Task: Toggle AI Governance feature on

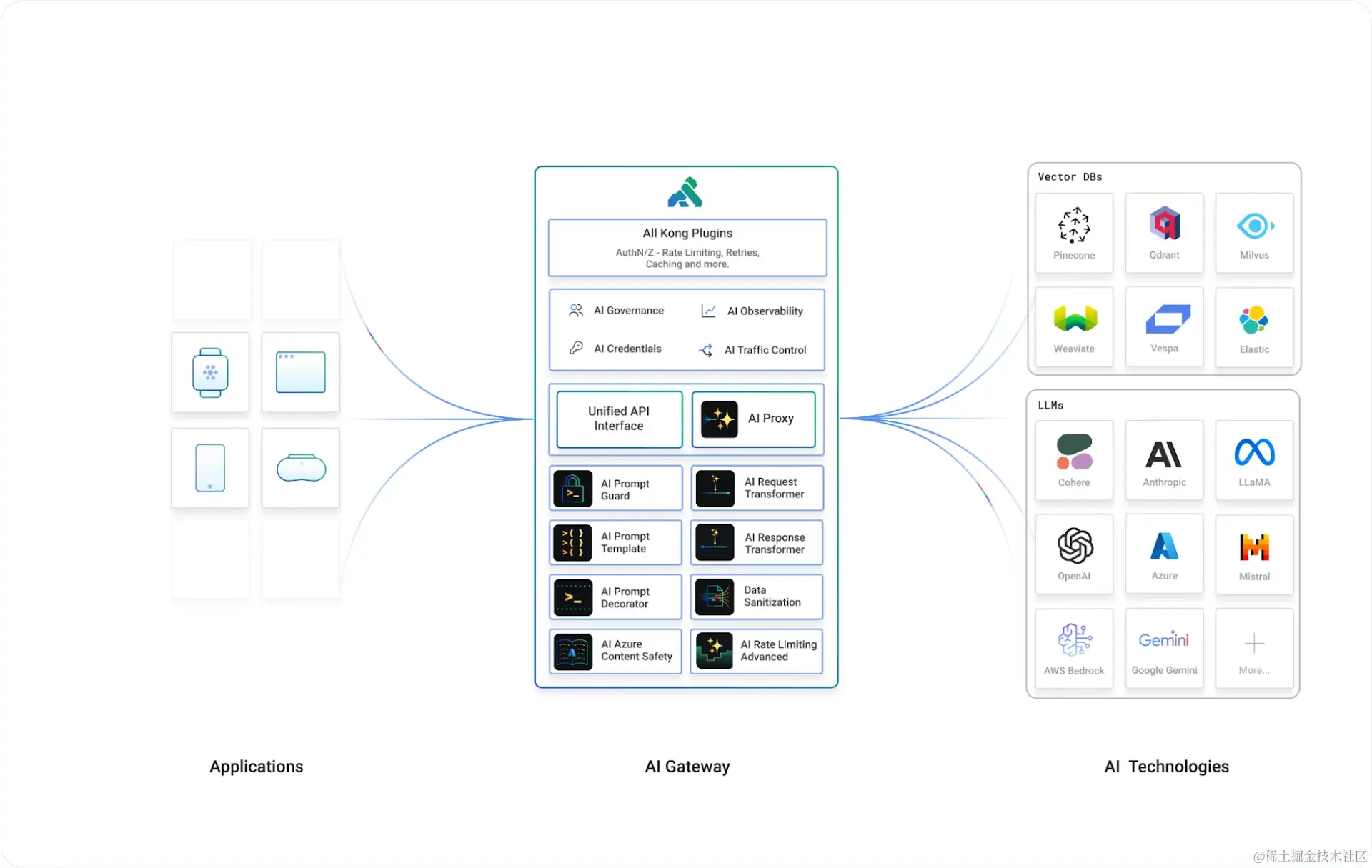Action: (x=615, y=311)
